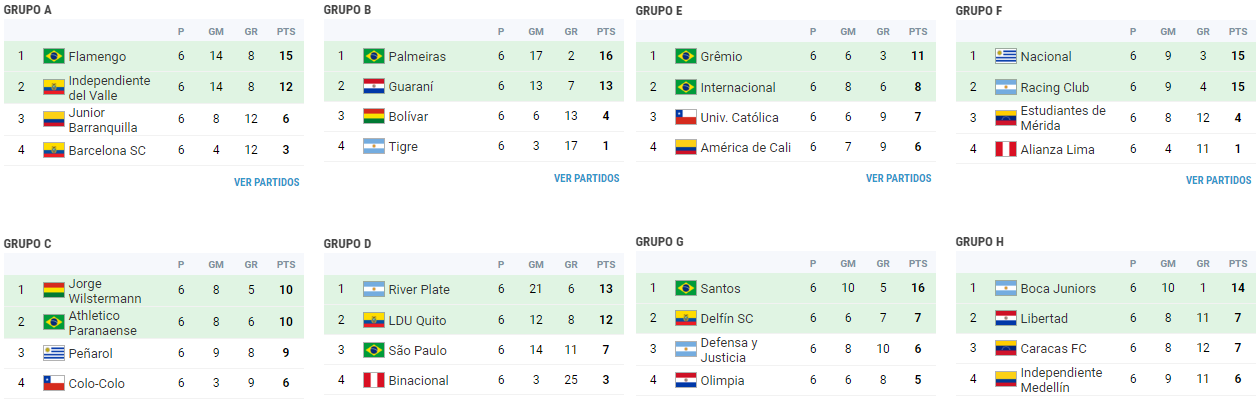Click the Brazil flag next to Flamengo
Screen dimensions: 1260x401
(54, 57)
